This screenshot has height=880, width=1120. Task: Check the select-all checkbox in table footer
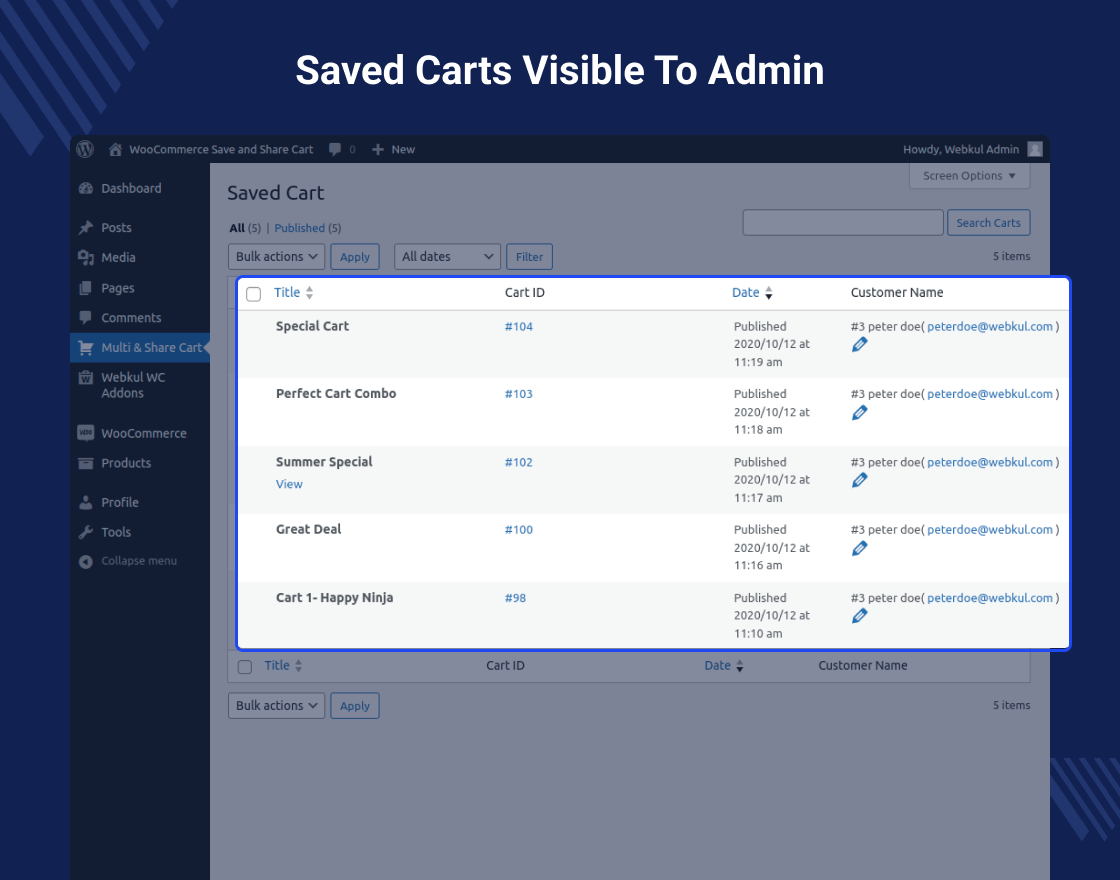click(245, 666)
